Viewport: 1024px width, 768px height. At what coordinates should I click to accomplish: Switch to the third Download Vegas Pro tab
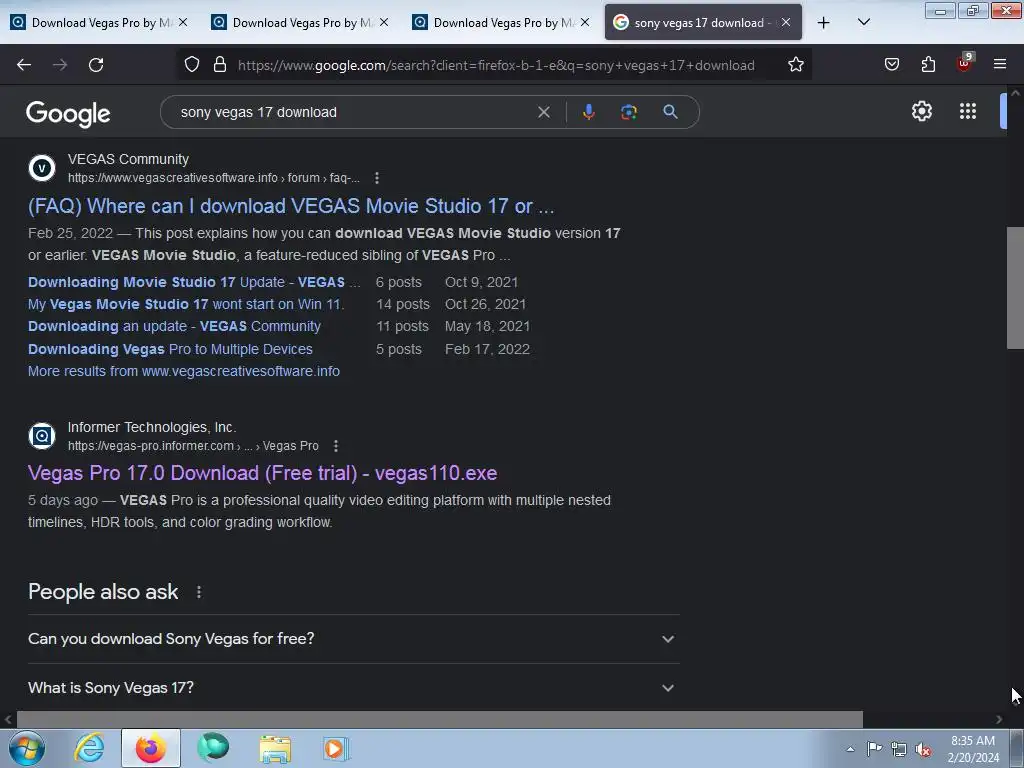point(500,23)
